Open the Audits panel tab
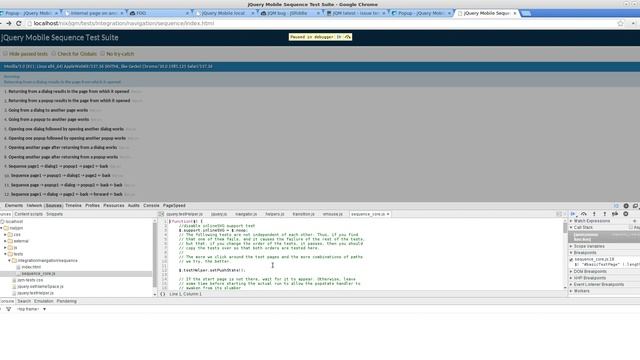Screen dimensions: 640x360 click(x=134, y=206)
